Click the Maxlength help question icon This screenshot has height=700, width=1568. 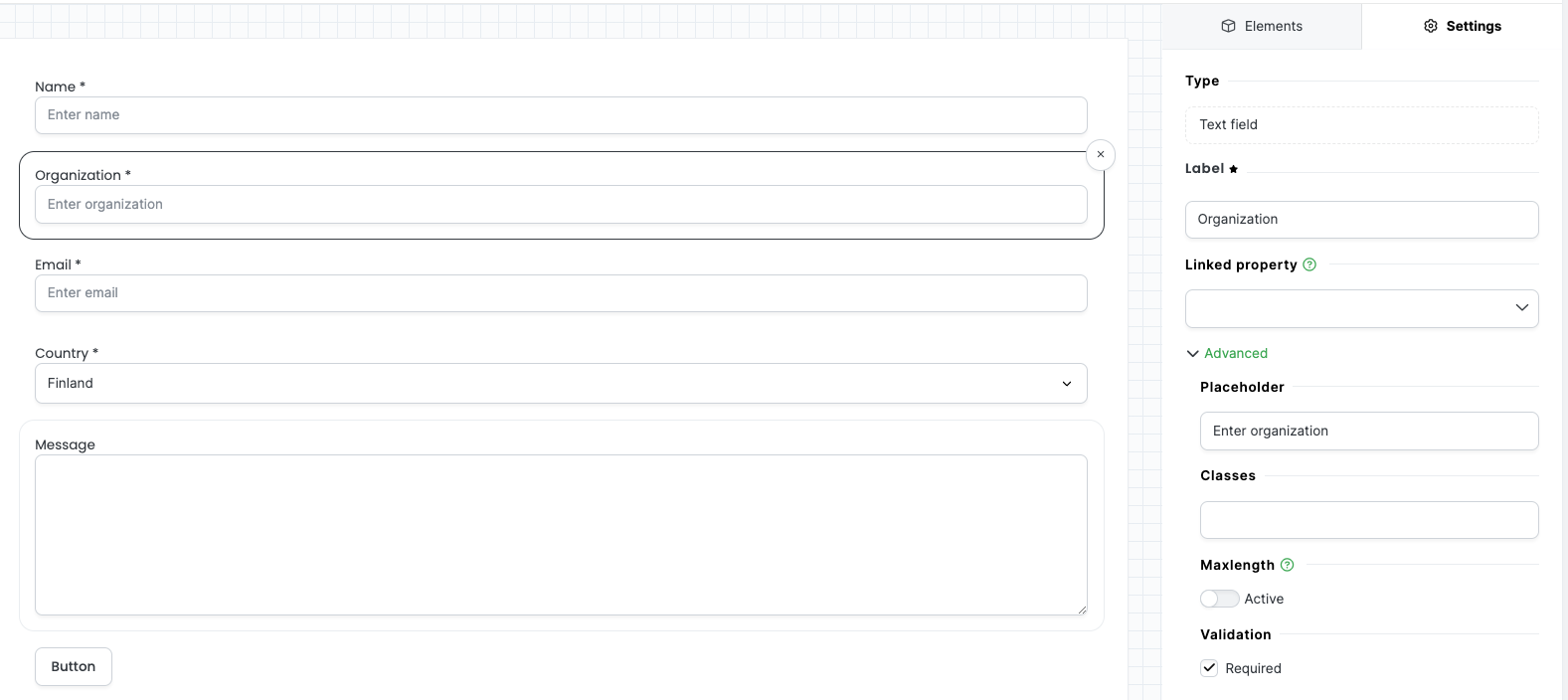[1288, 565]
